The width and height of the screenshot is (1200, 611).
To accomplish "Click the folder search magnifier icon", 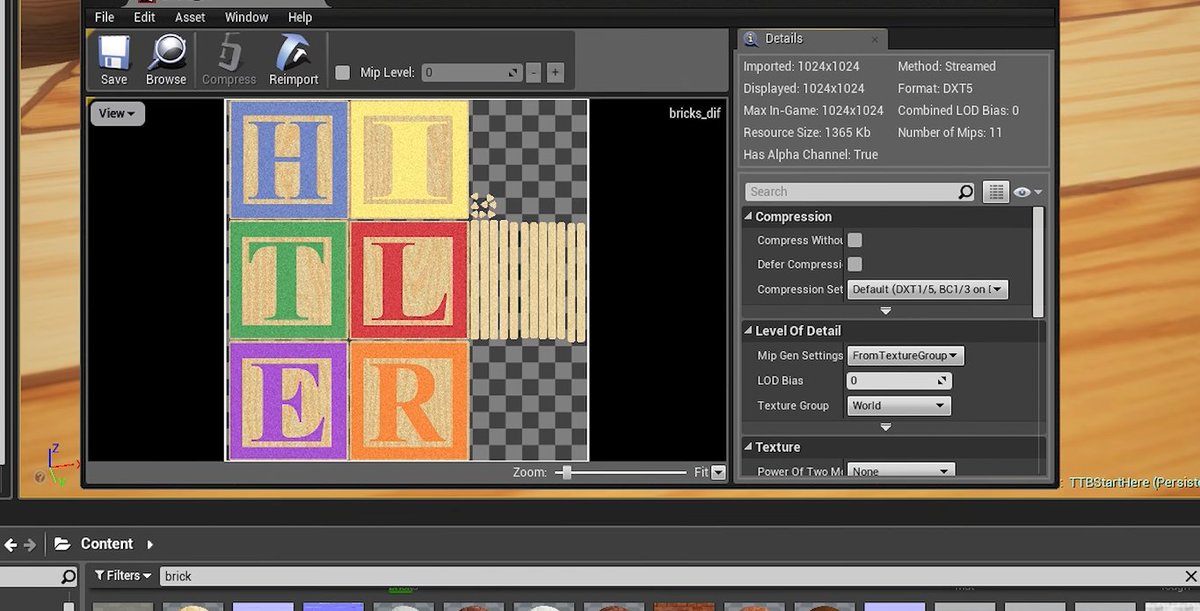I will point(68,576).
